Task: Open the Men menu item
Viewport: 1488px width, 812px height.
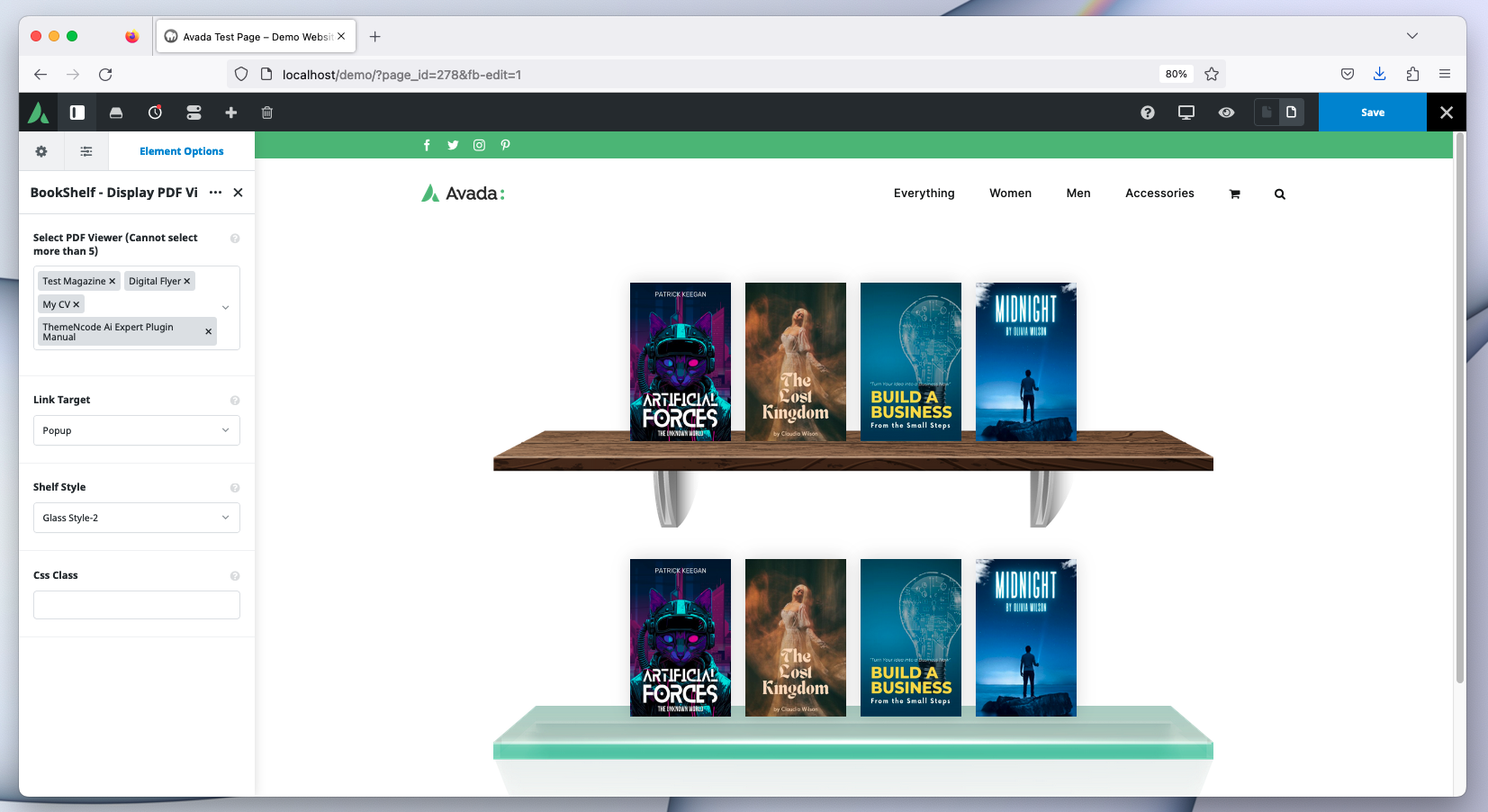Action: pos(1078,194)
